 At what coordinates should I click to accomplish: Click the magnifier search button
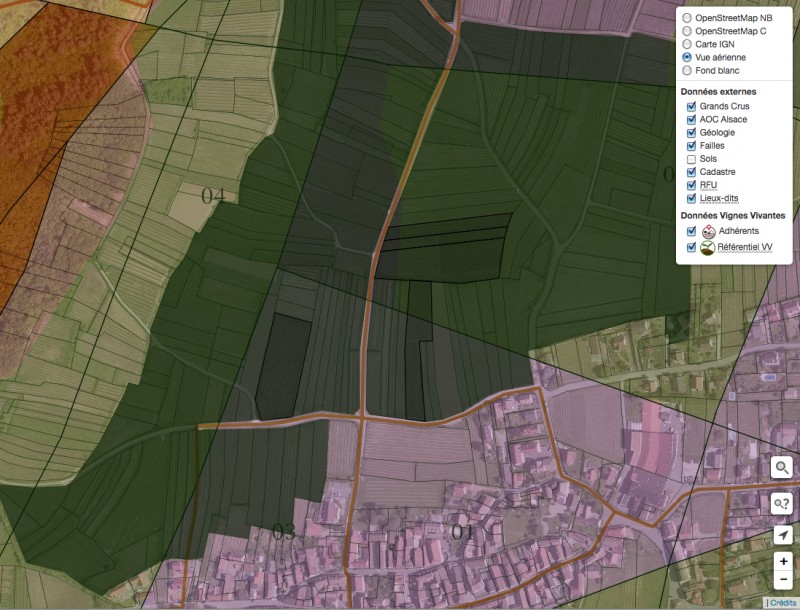783,468
